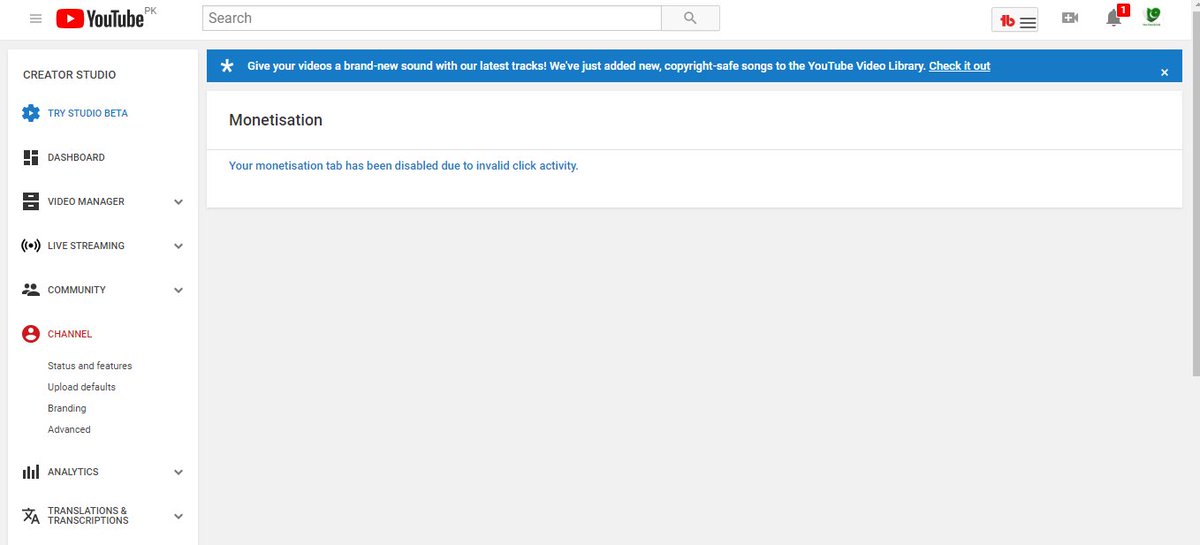The width and height of the screenshot is (1200, 545).
Task: Open the hamburger guide menu
Action: pos(36,19)
